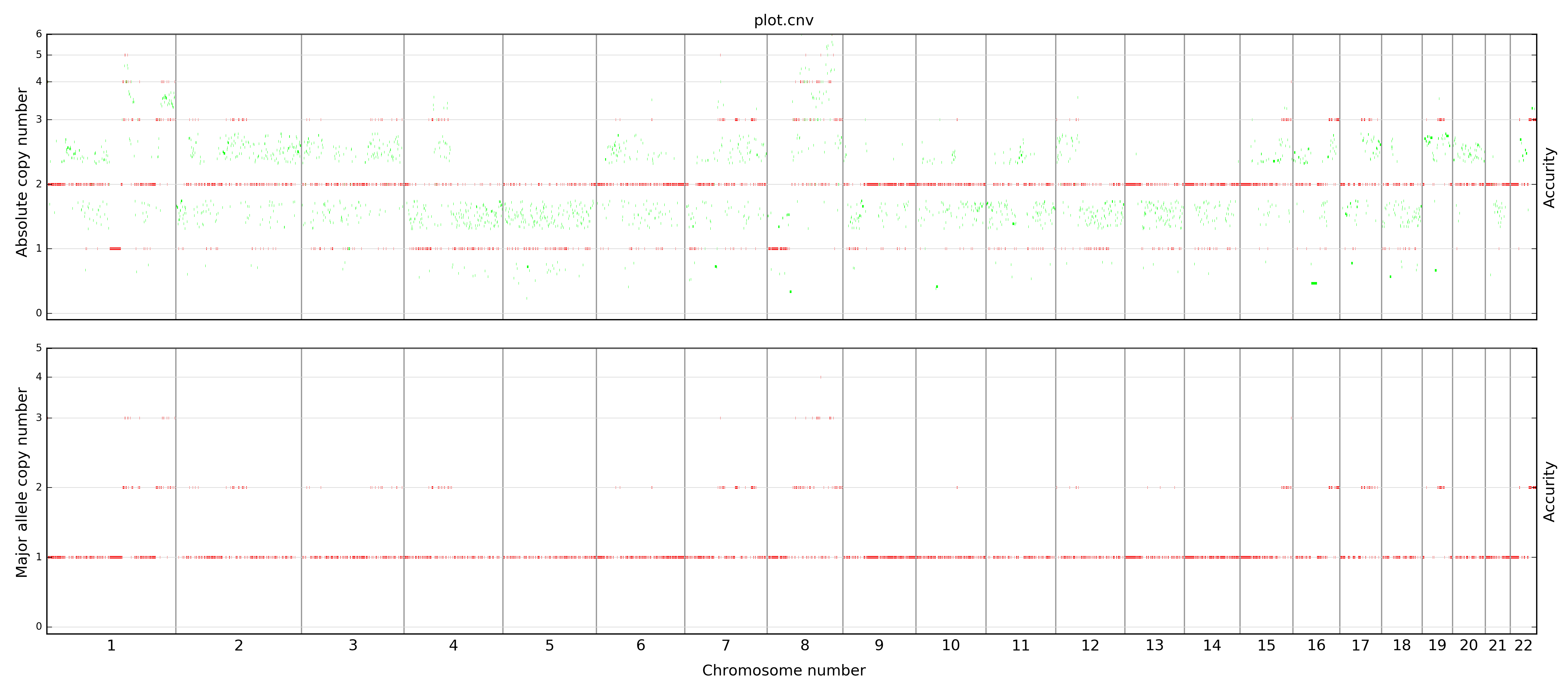Click chromosome 21 tick label

pyautogui.click(x=1497, y=646)
